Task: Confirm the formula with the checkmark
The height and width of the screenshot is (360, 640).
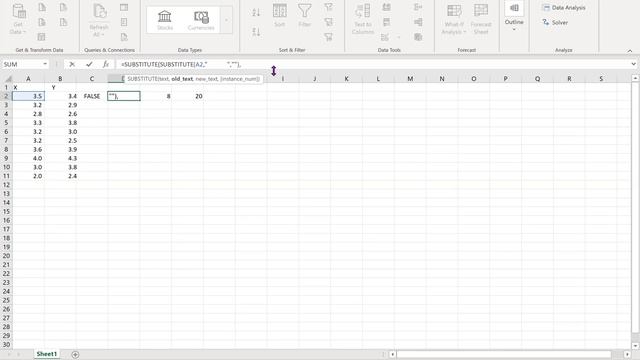Action: tap(89, 64)
